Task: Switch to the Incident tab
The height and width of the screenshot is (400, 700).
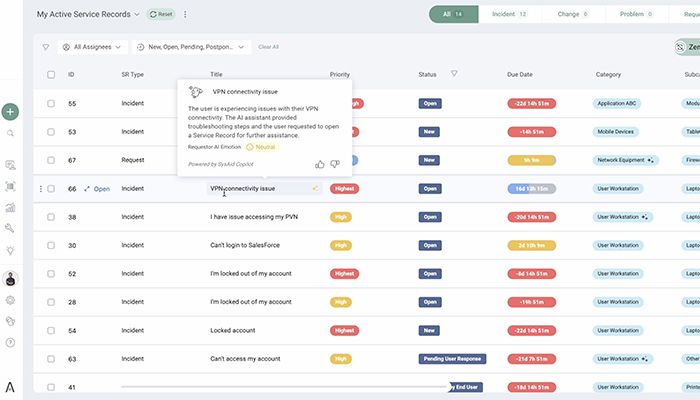Action: pyautogui.click(x=510, y=14)
